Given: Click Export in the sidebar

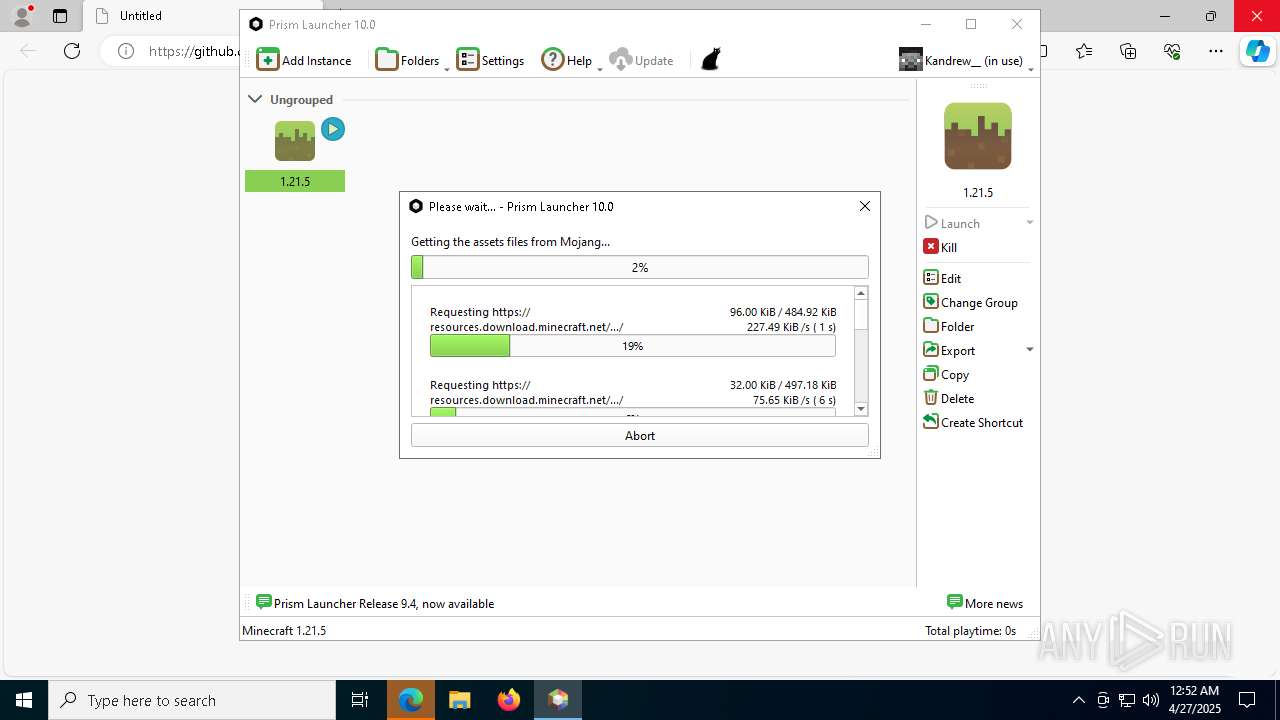Looking at the screenshot, I should pos(949,350).
